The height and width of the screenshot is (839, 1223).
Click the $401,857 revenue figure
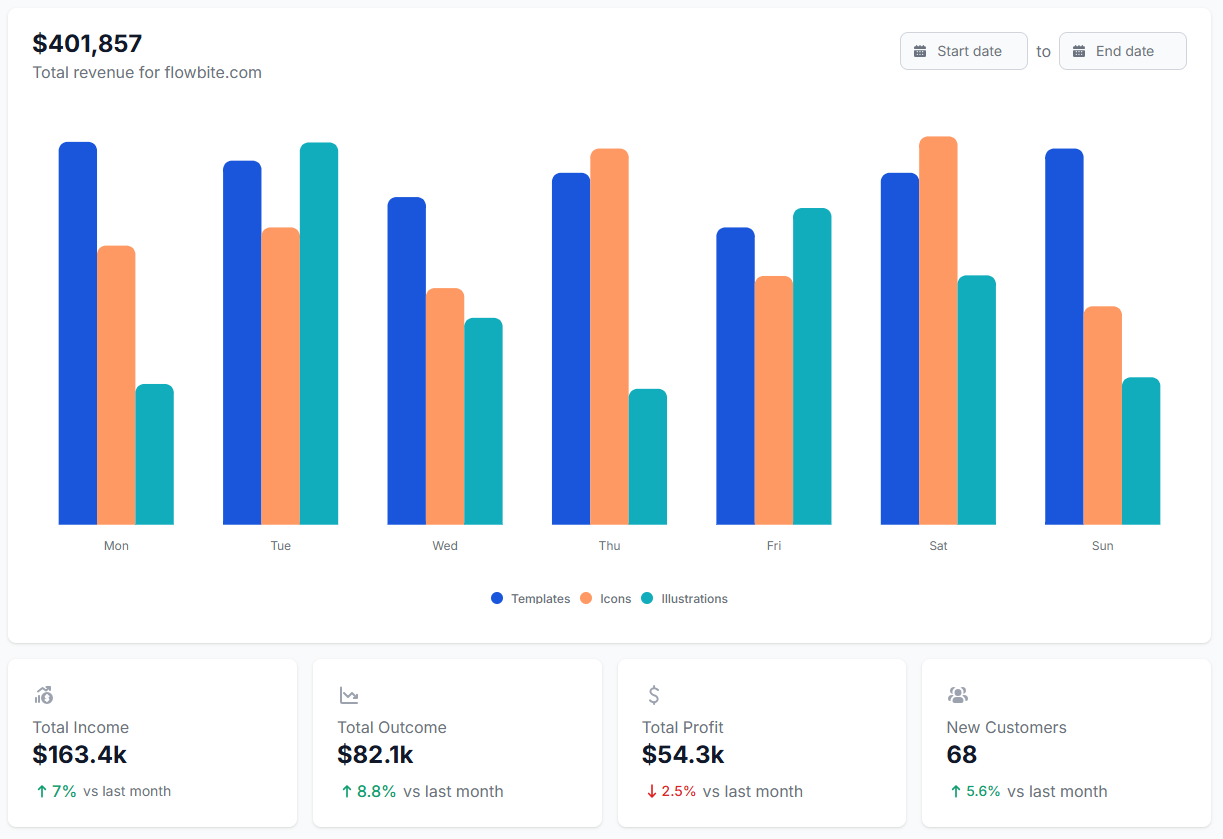coord(88,43)
